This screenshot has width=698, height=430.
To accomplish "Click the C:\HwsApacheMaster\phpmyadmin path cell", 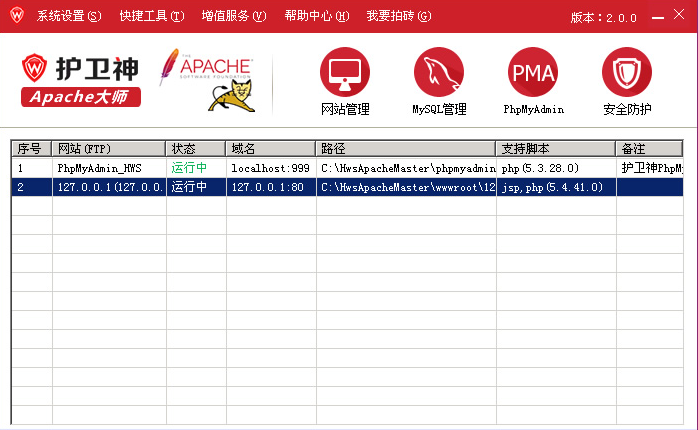I will [x=408, y=168].
